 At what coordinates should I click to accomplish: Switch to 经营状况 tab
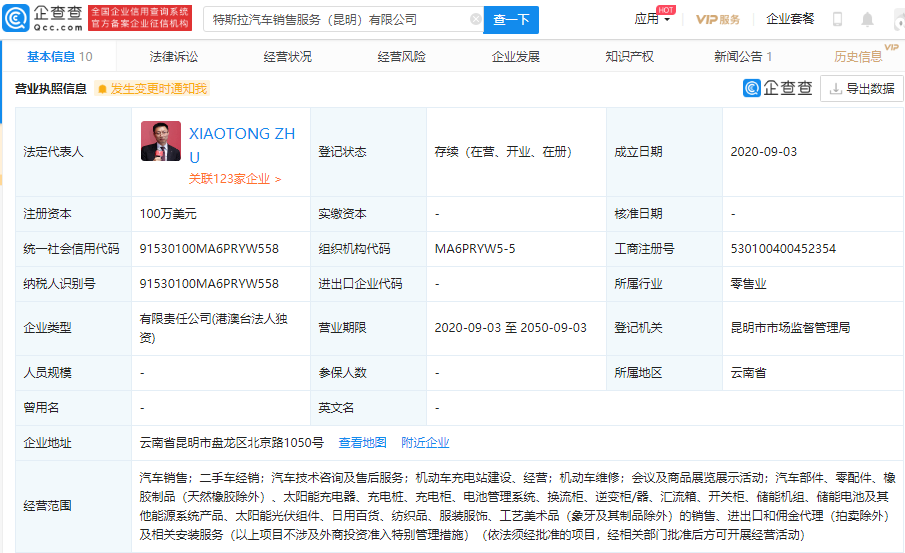click(x=287, y=57)
